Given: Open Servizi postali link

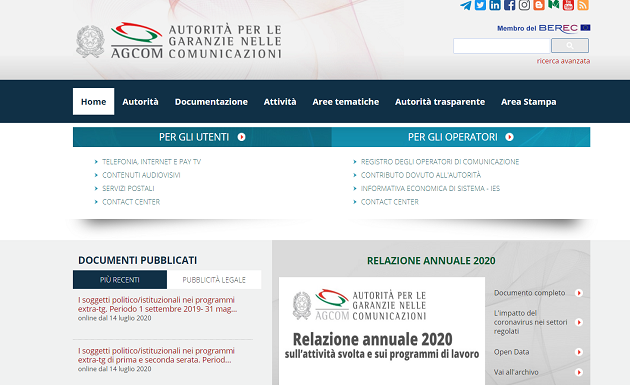Looking at the screenshot, I should (x=128, y=188).
